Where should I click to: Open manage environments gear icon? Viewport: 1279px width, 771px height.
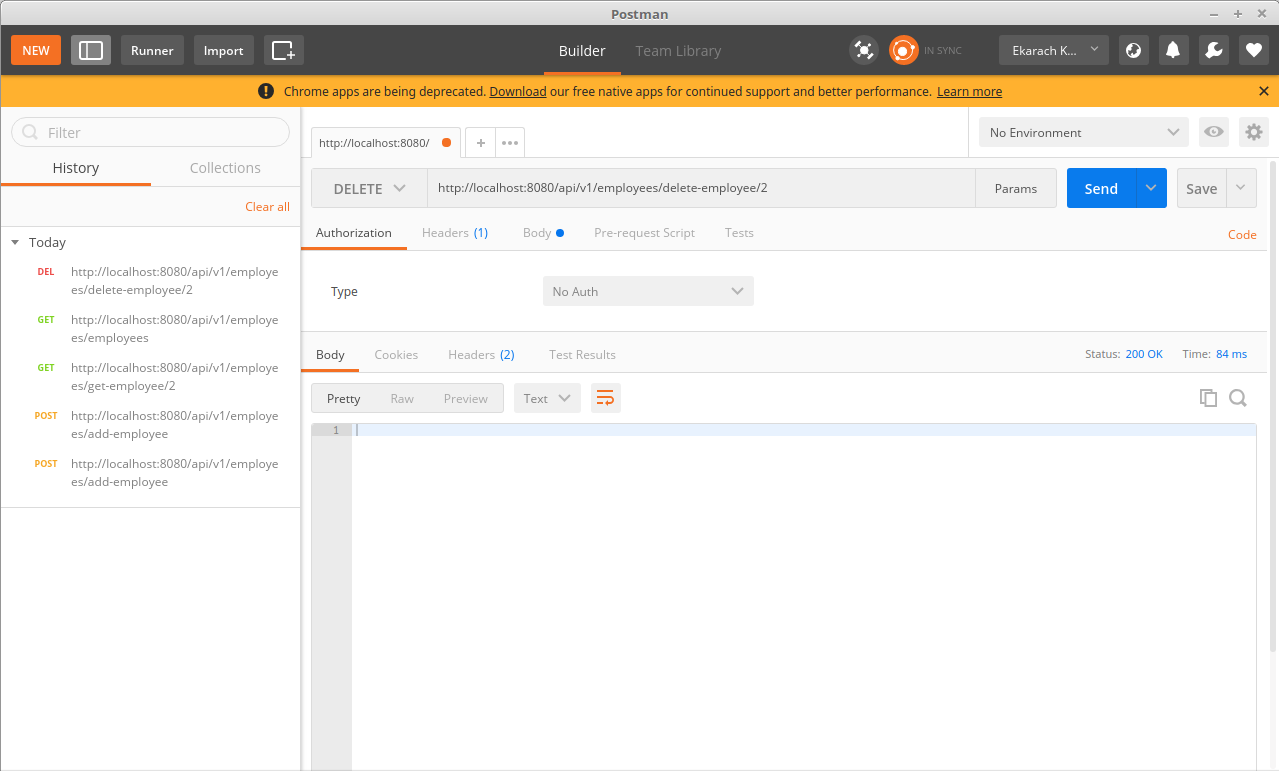tap(1254, 132)
